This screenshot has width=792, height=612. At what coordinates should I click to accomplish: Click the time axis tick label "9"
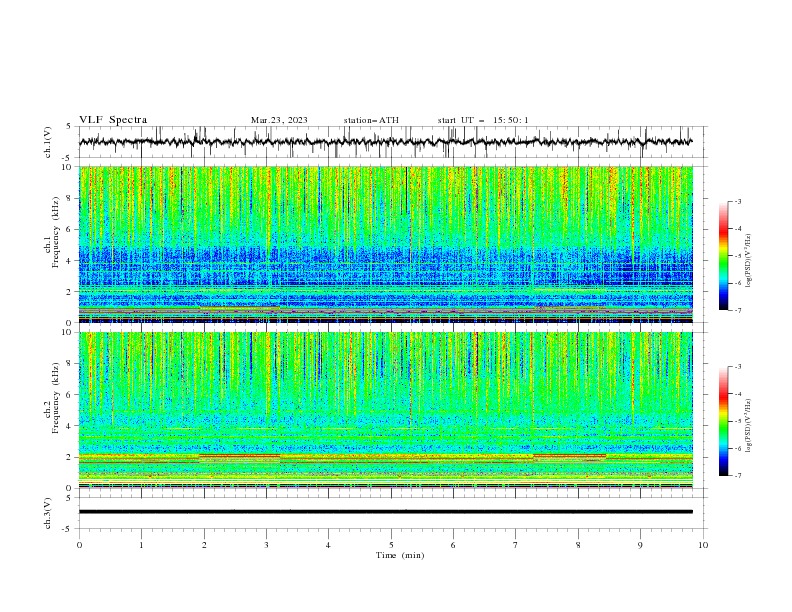640,545
